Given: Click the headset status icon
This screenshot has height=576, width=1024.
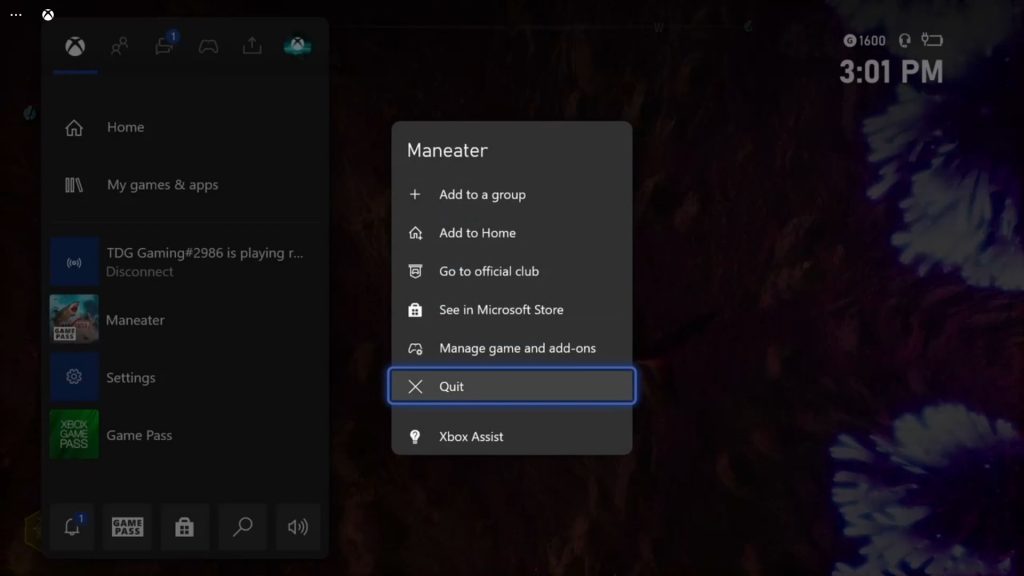Looking at the screenshot, I should [904, 40].
